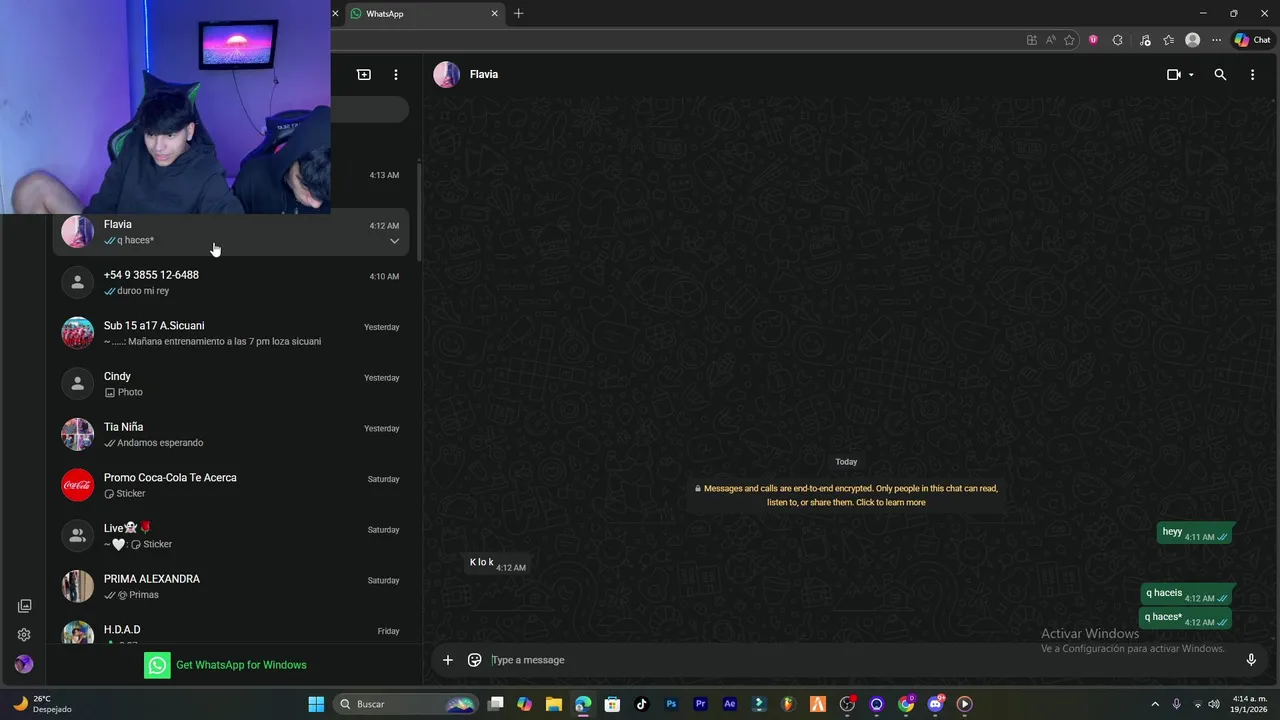This screenshot has height=720, width=1280.
Task: Click the Type a message field
Action: (x=860, y=660)
